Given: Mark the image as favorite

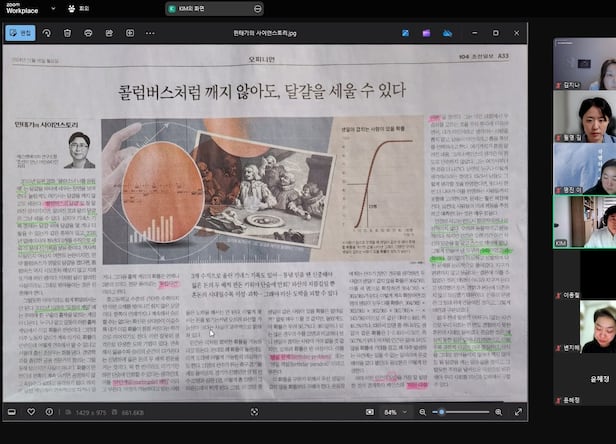Looking at the screenshot, I should [x=31, y=411].
